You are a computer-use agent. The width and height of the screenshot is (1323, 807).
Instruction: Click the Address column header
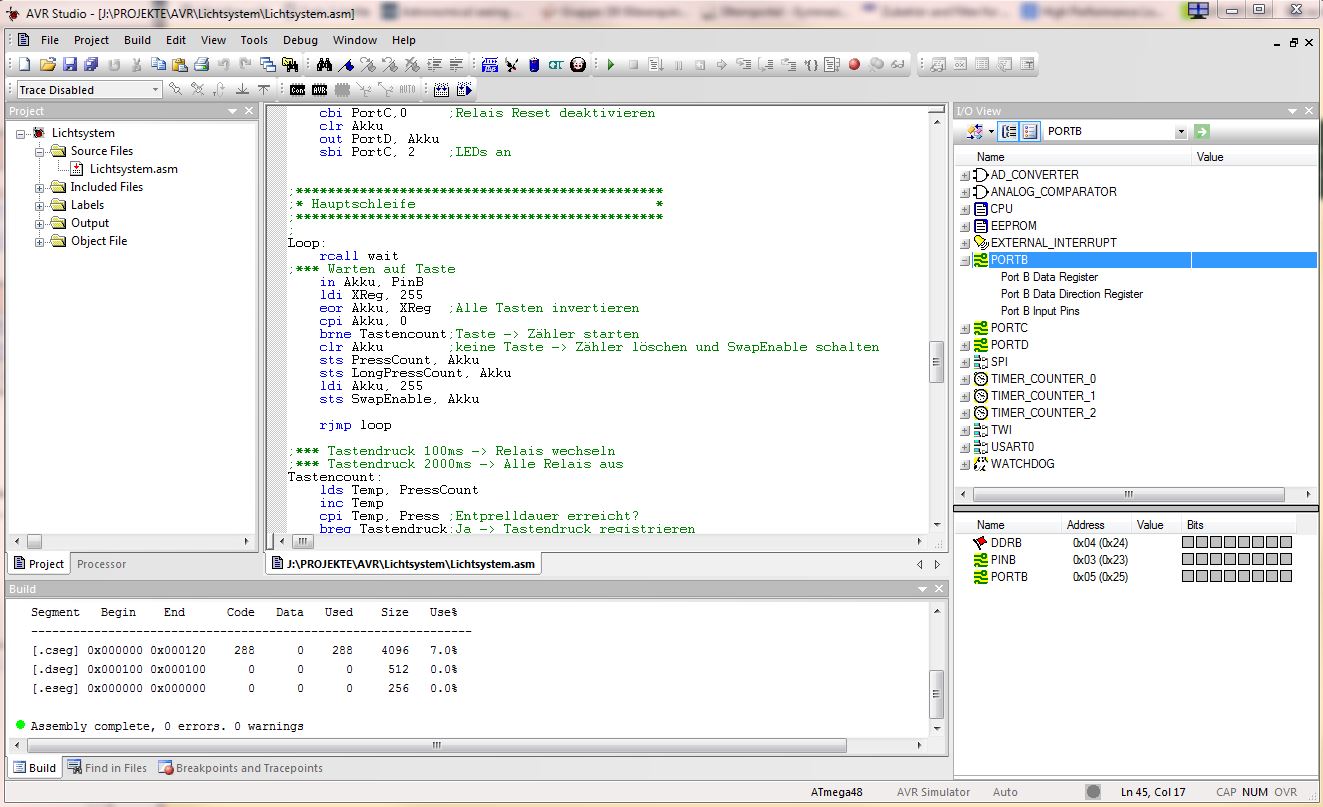[x=1085, y=525]
